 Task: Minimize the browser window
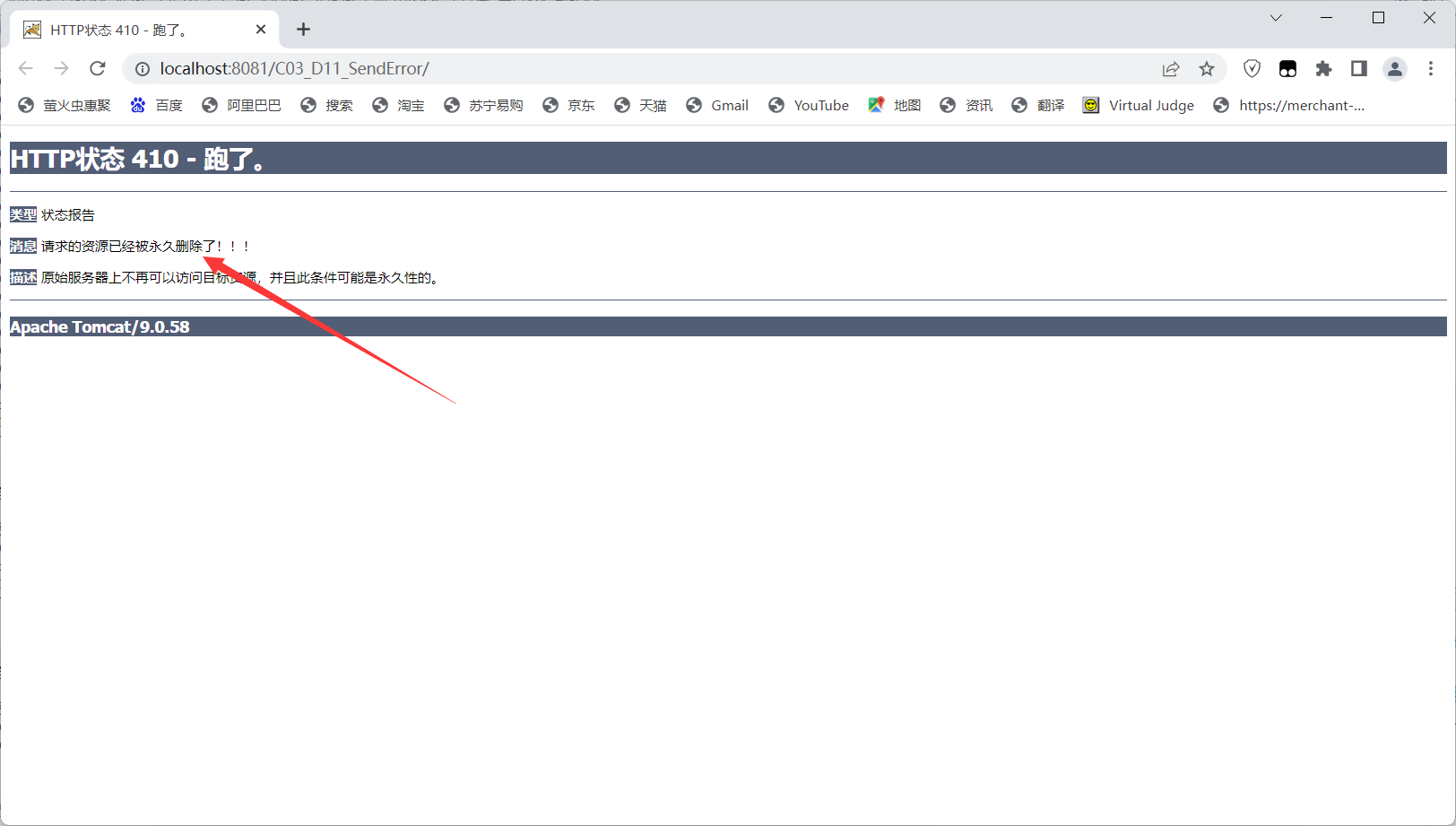(1327, 18)
